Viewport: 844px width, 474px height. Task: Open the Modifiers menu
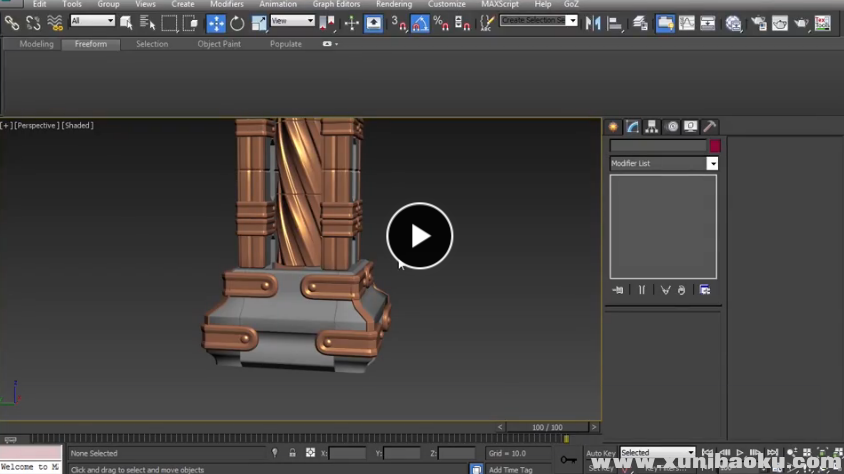pyautogui.click(x=227, y=4)
